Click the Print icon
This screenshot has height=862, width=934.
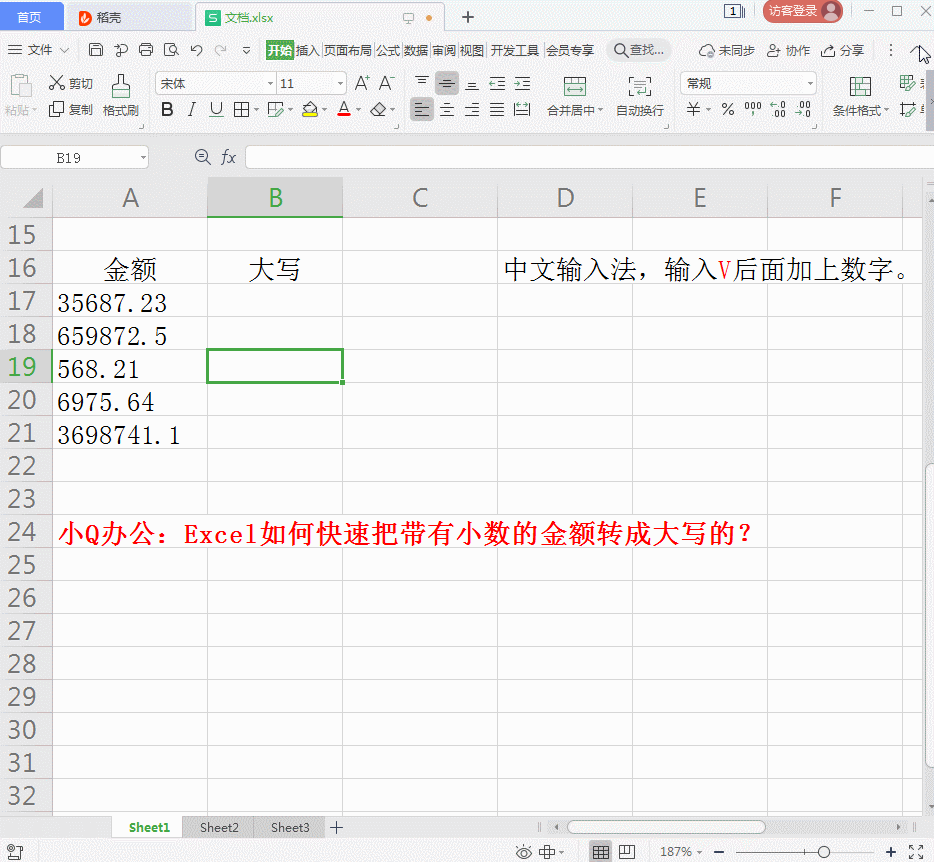pos(146,50)
